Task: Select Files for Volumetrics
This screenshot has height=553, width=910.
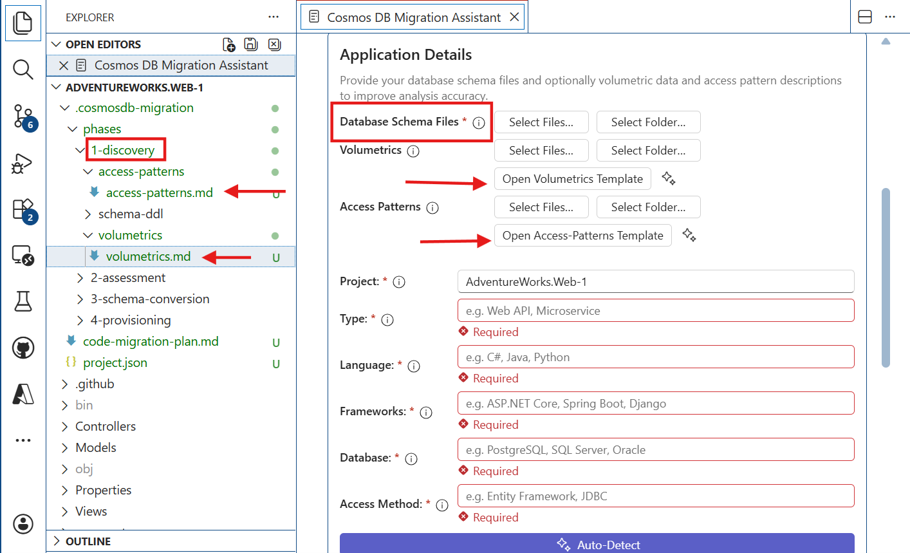Action: 541,150
